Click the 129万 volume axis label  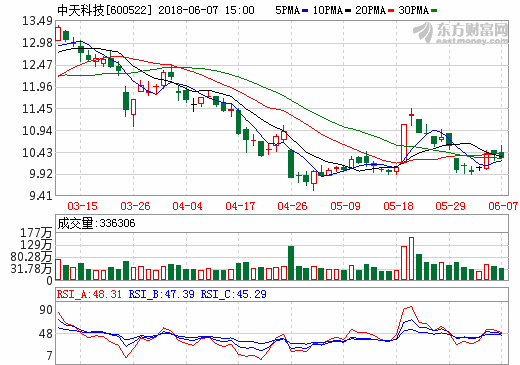tap(36, 245)
